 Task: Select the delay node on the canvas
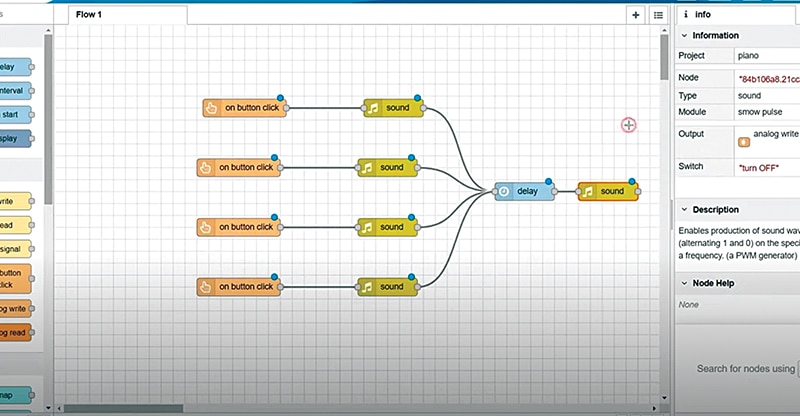click(x=524, y=191)
